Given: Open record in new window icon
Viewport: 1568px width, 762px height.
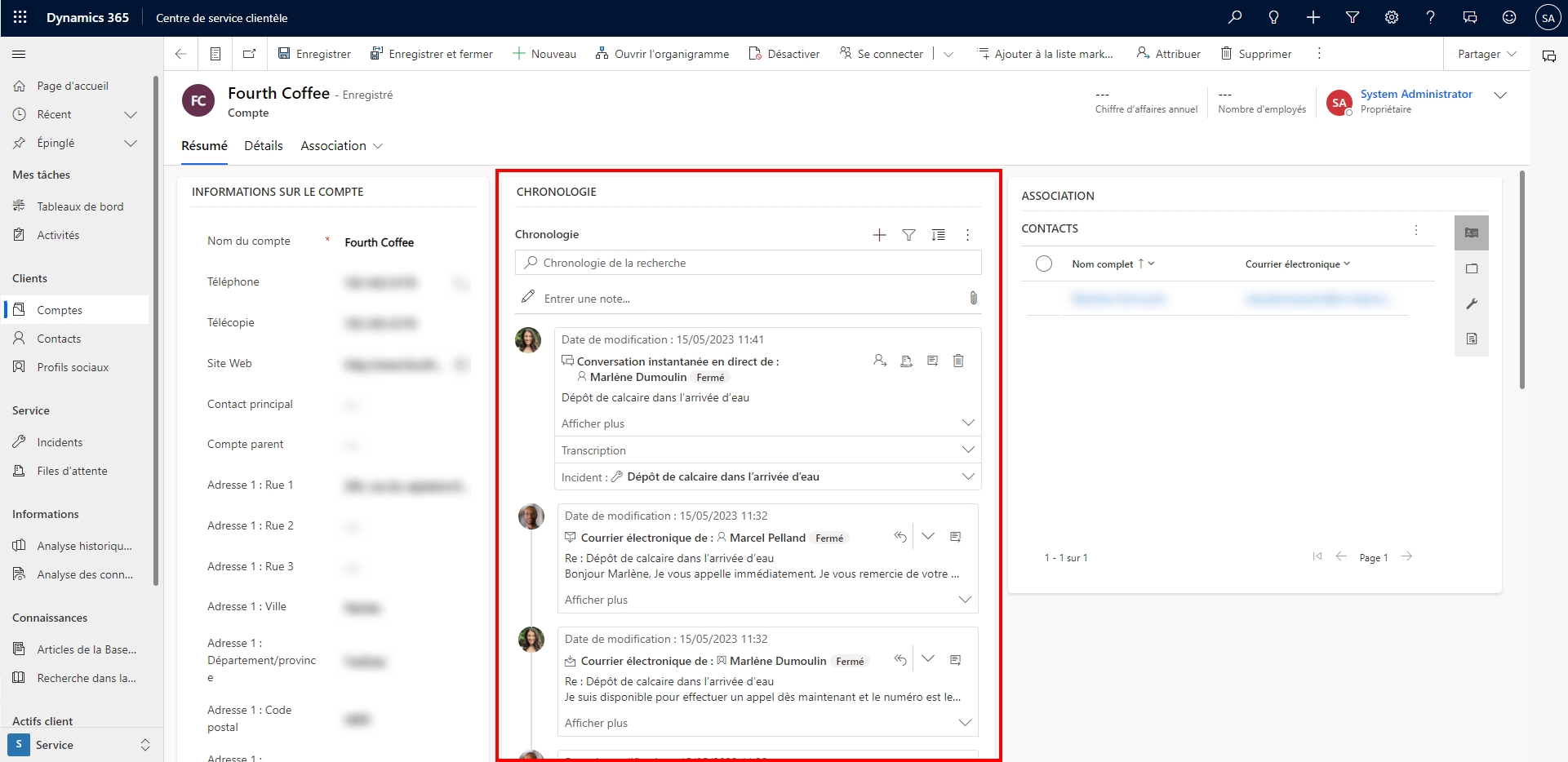Looking at the screenshot, I should (x=250, y=54).
